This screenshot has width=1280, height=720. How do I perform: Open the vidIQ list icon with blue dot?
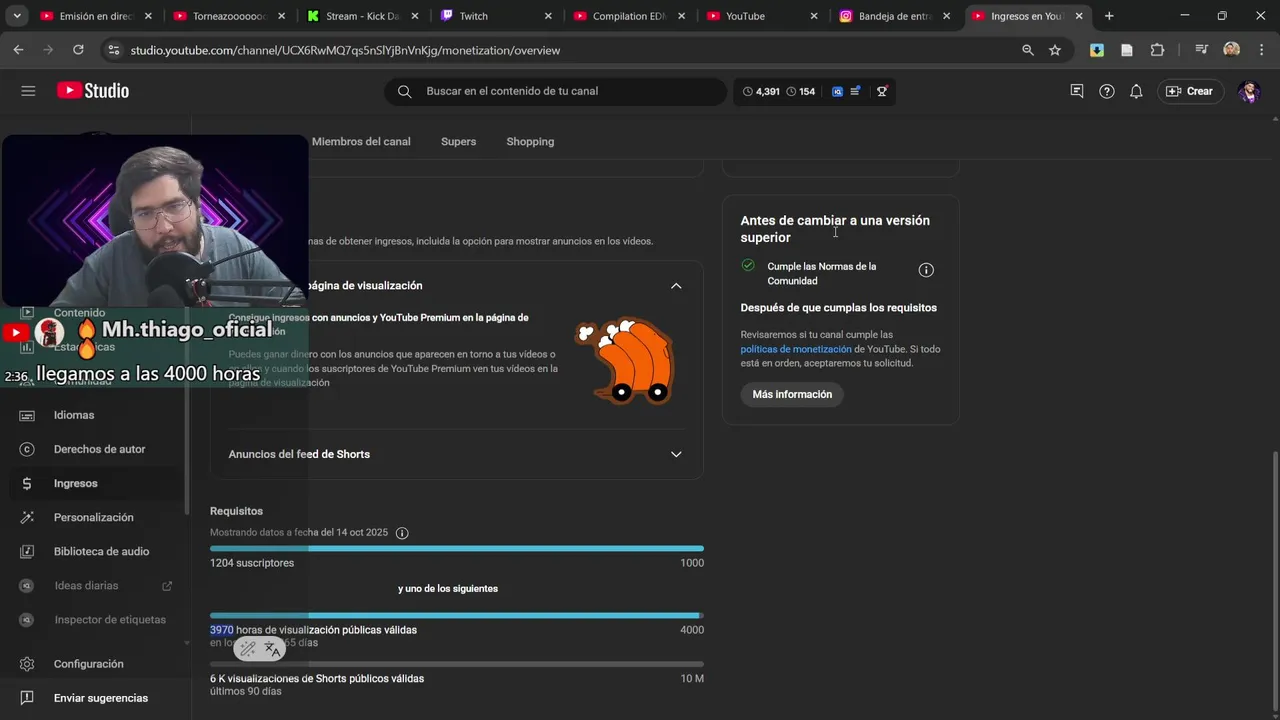coord(856,91)
